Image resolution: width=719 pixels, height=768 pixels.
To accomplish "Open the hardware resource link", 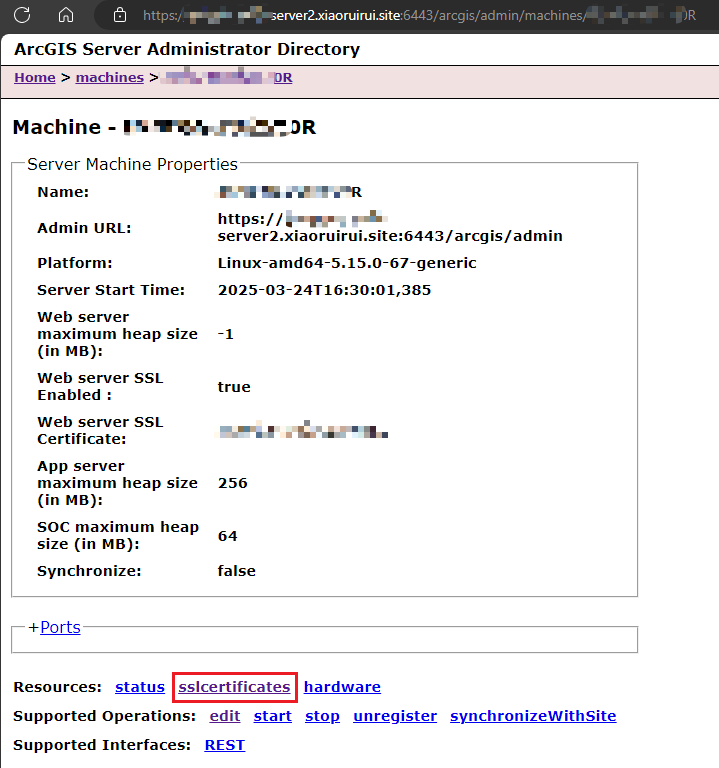I will [x=342, y=687].
